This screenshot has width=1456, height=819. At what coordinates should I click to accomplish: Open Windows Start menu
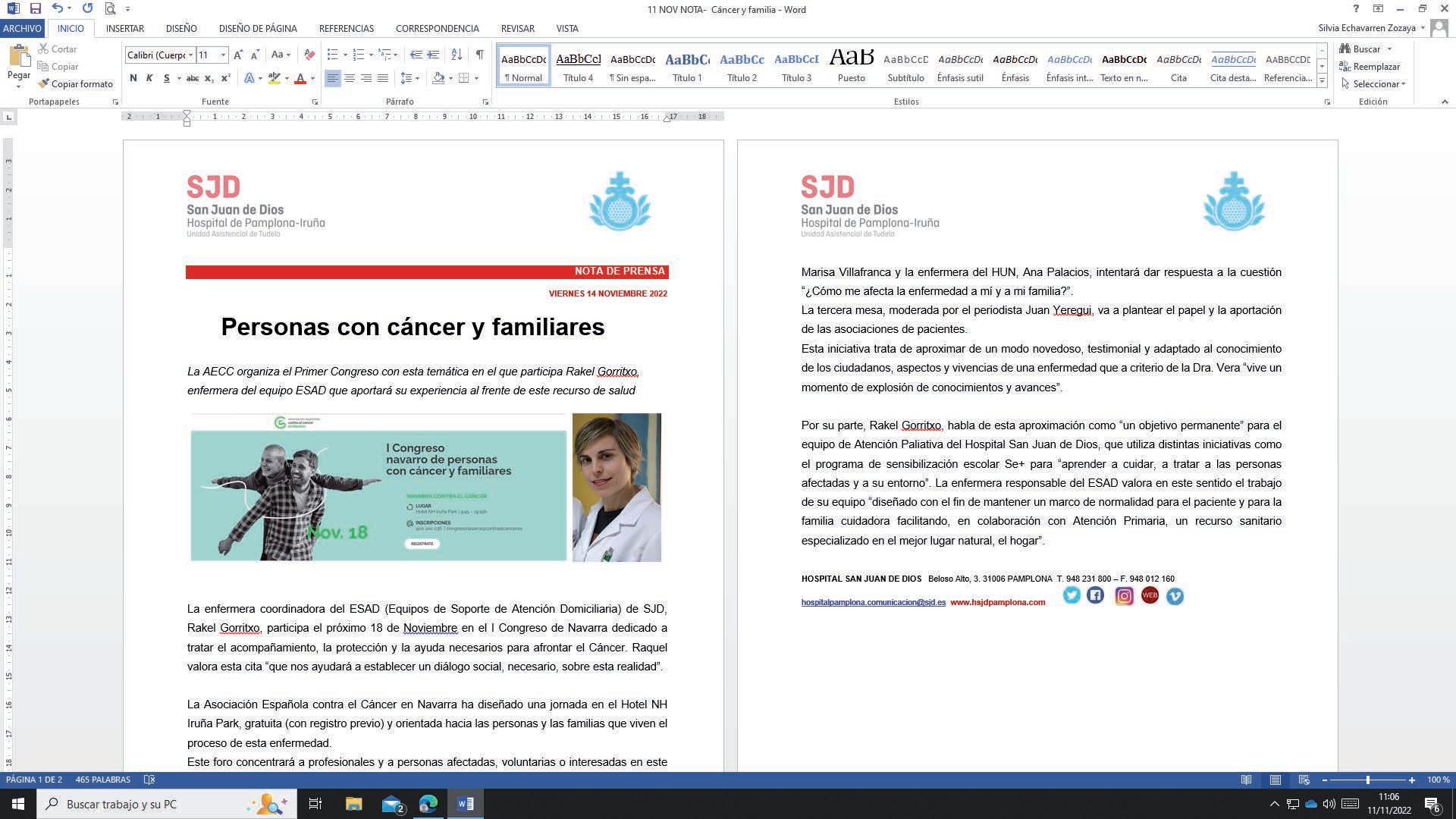(x=18, y=804)
